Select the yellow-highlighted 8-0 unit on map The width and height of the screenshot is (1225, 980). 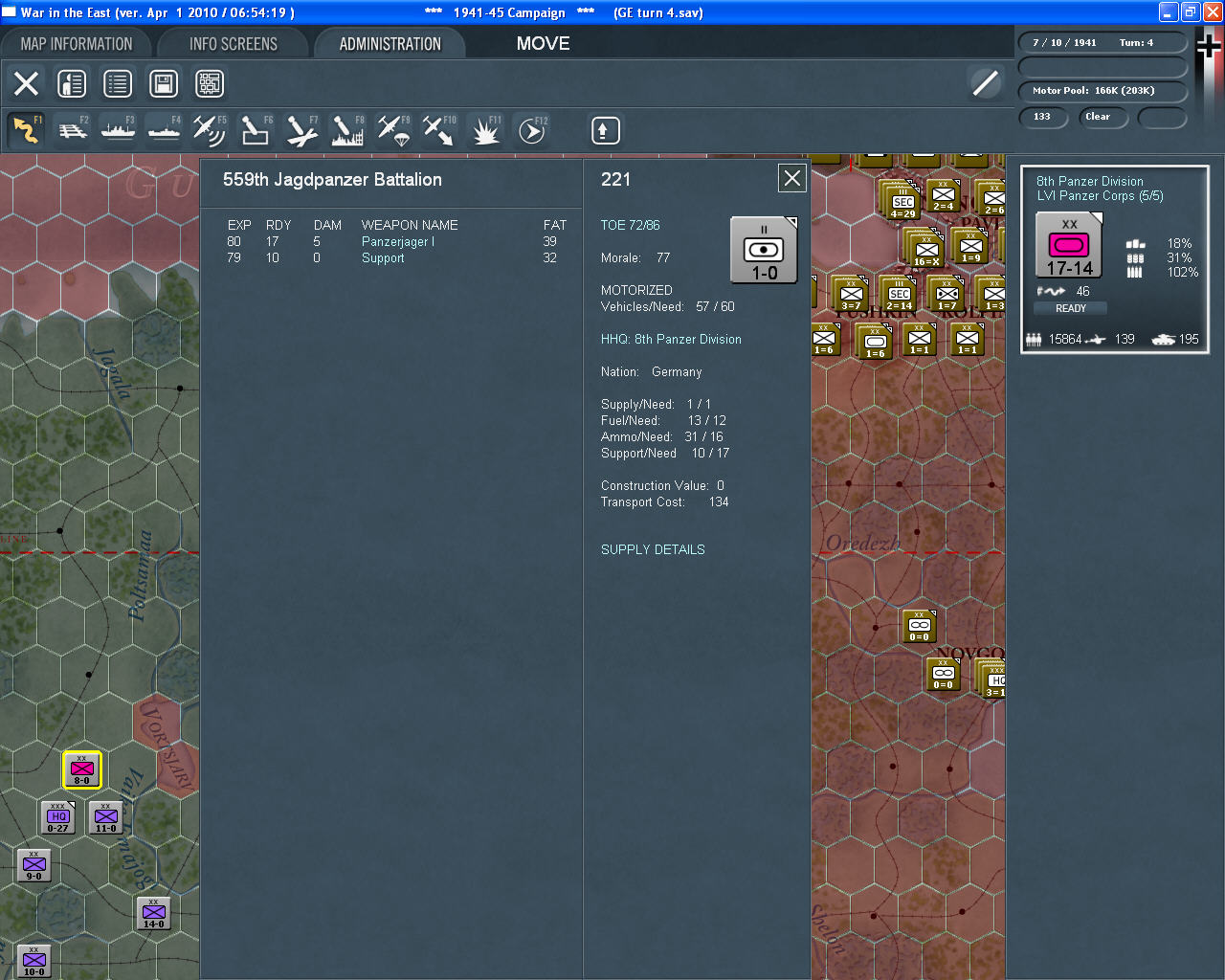(82, 769)
